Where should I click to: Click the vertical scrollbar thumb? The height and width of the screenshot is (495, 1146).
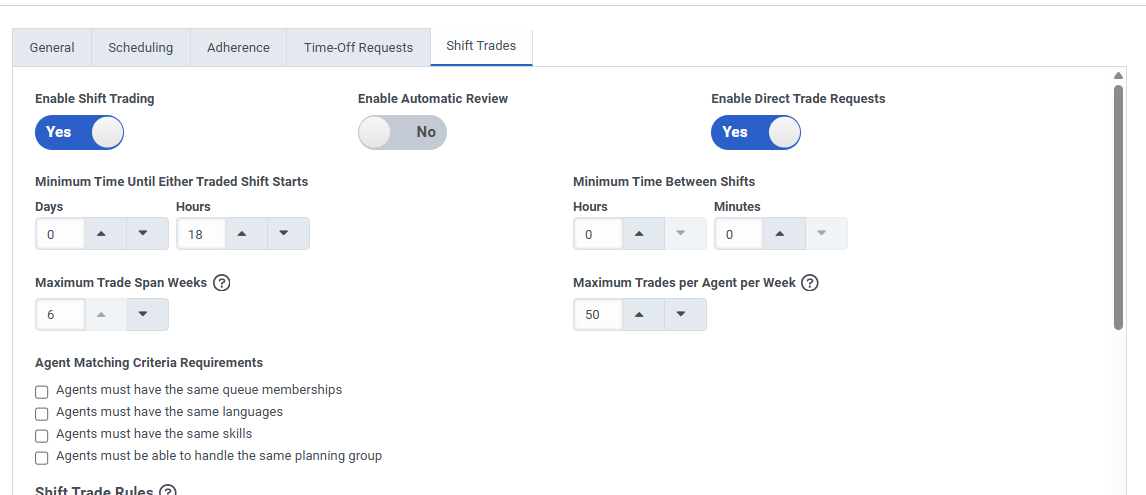1118,205
